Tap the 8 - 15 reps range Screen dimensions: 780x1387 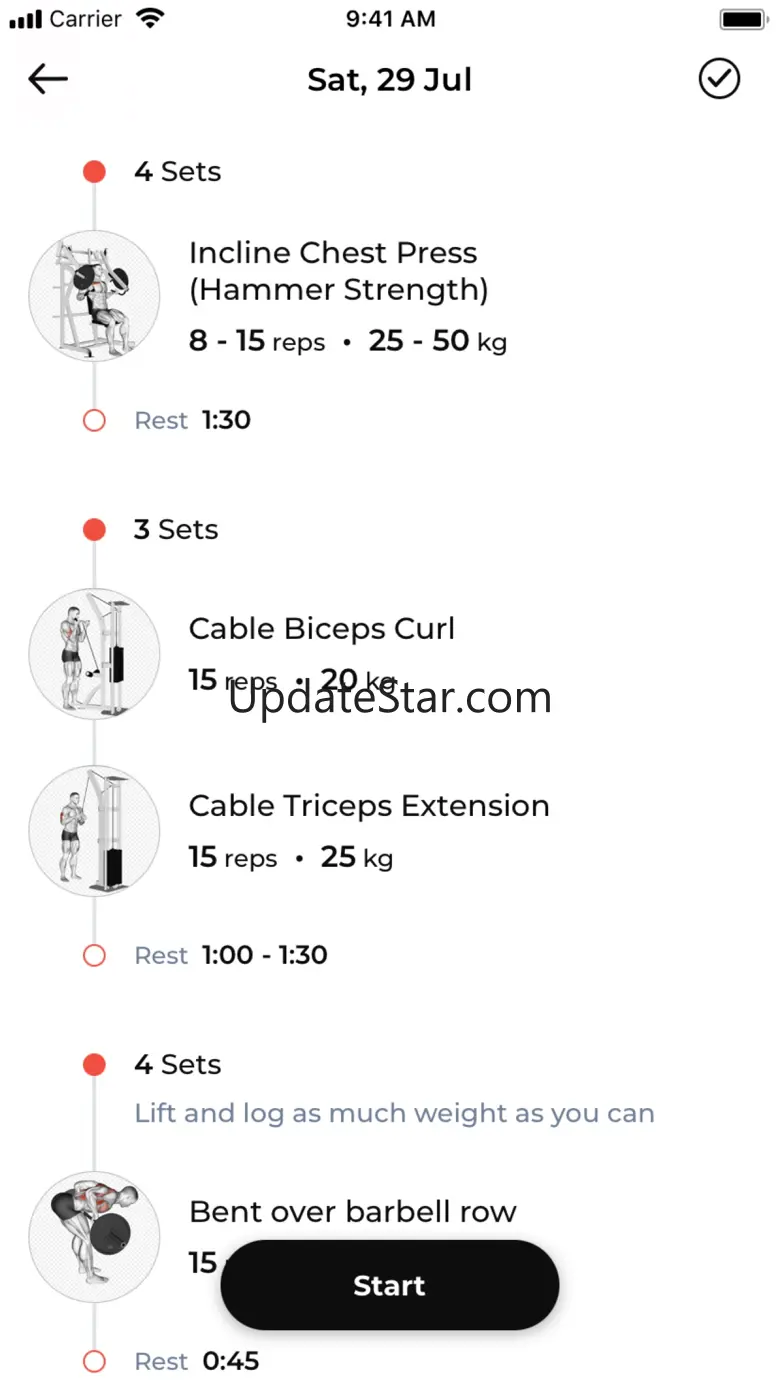[x=257, y=342]
